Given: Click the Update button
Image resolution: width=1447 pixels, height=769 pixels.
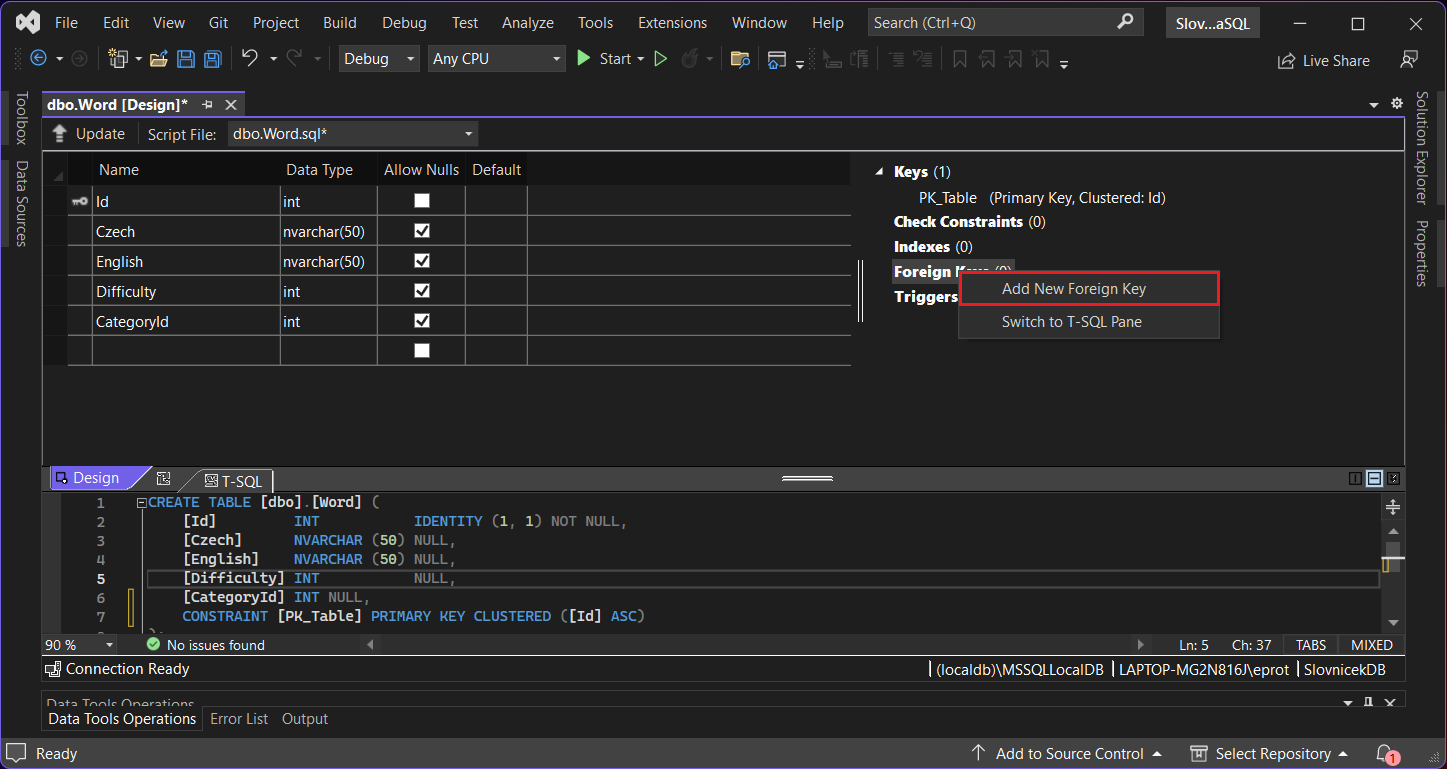Looking at the screenshot, I should click(x=89, y=134).
